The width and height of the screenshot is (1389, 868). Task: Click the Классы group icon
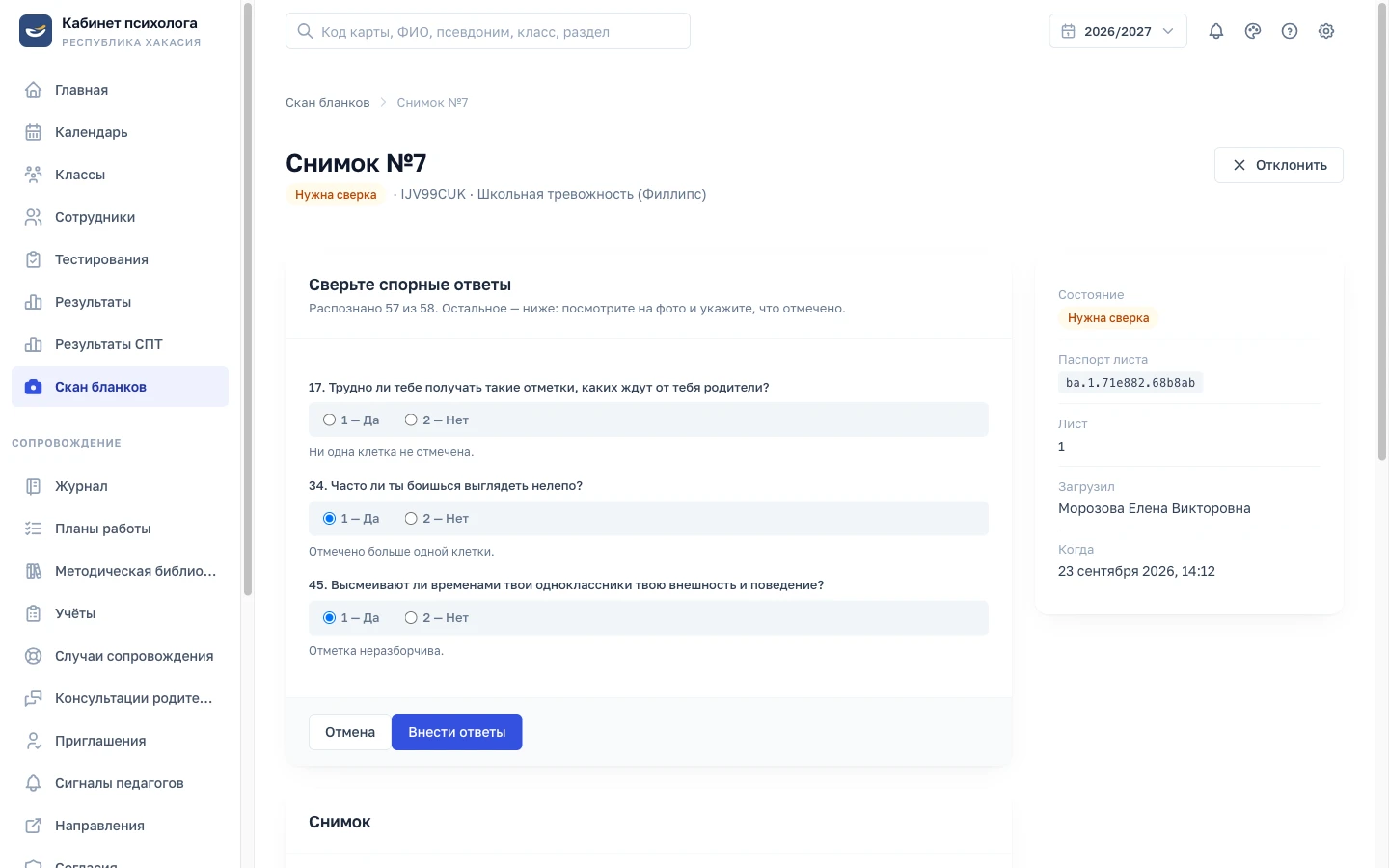33,175
